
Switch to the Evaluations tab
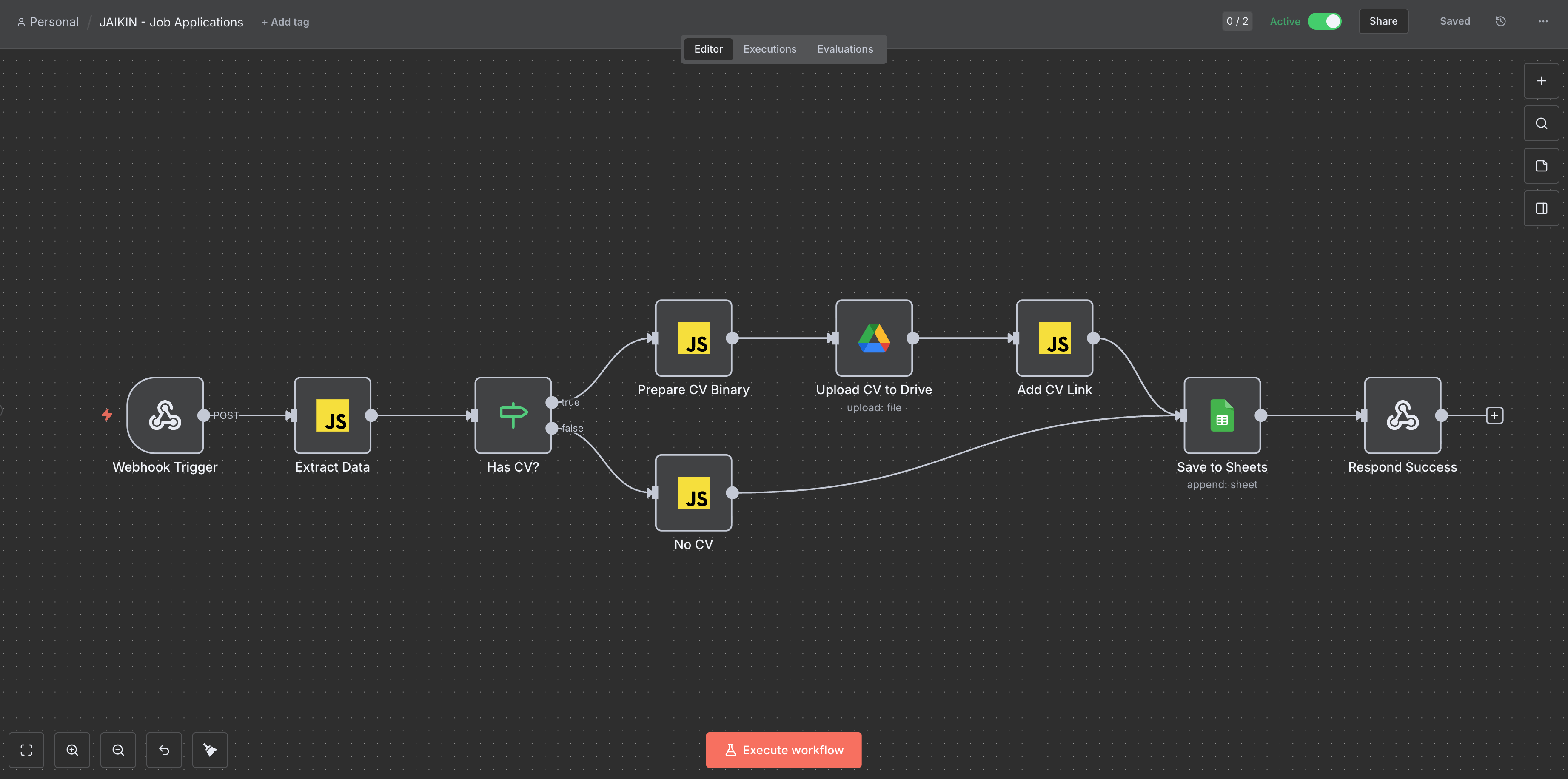pos(845,49)
